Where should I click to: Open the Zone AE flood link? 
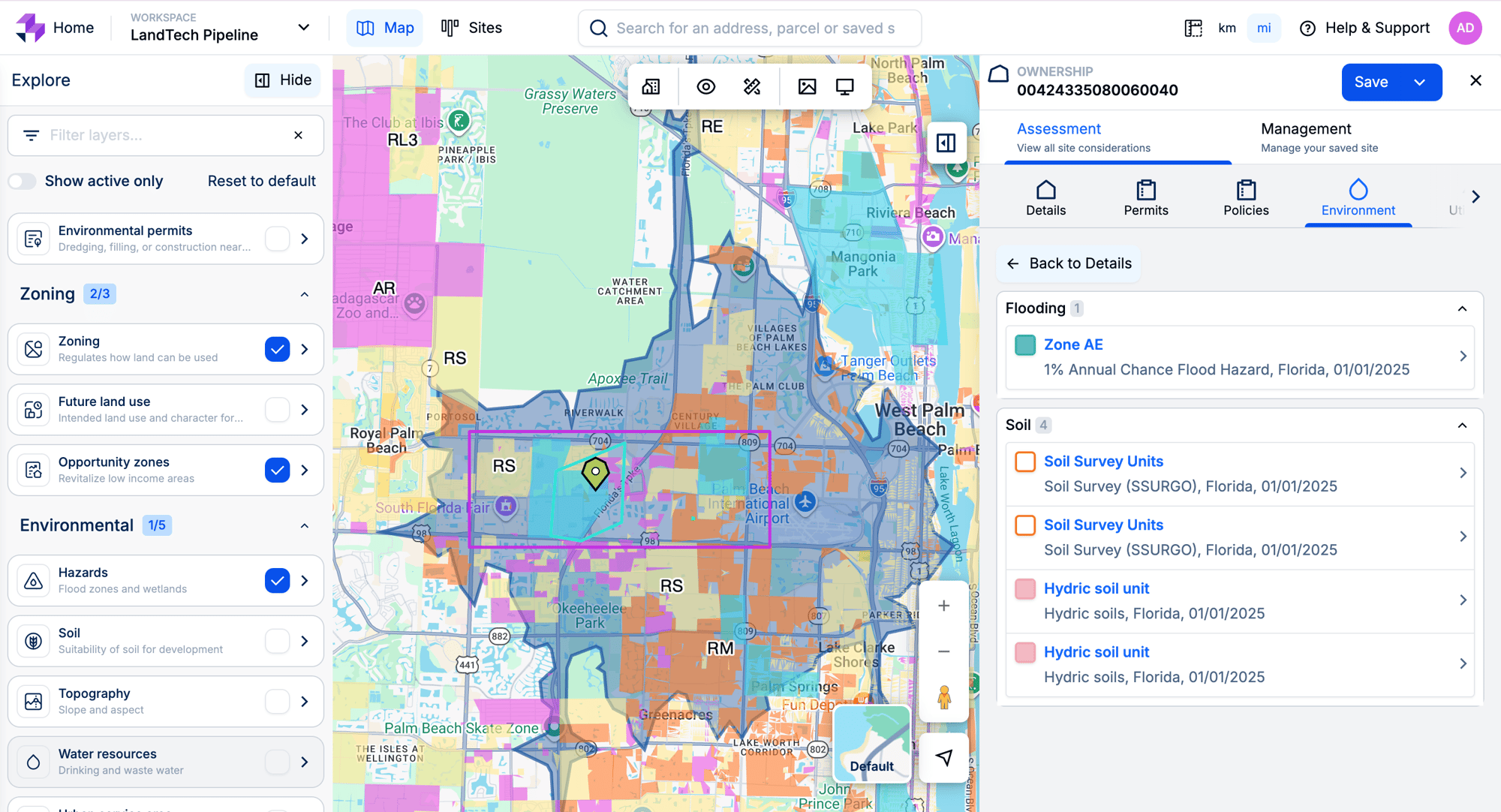coord(1073,344)
